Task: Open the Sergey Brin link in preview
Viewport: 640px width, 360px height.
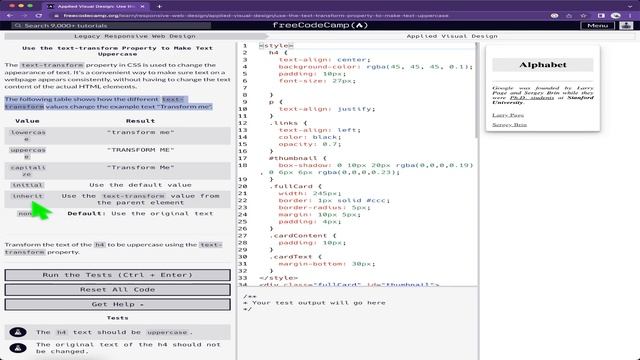Action: (x=509, y=124)
